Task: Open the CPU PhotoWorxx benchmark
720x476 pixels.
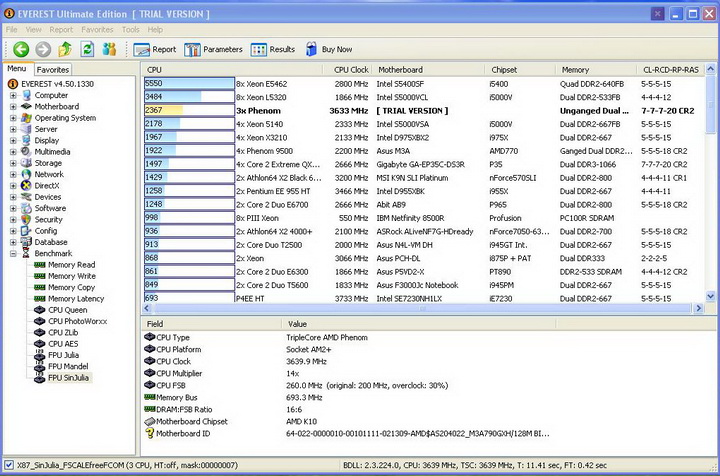Action: (x=78, y=321)
